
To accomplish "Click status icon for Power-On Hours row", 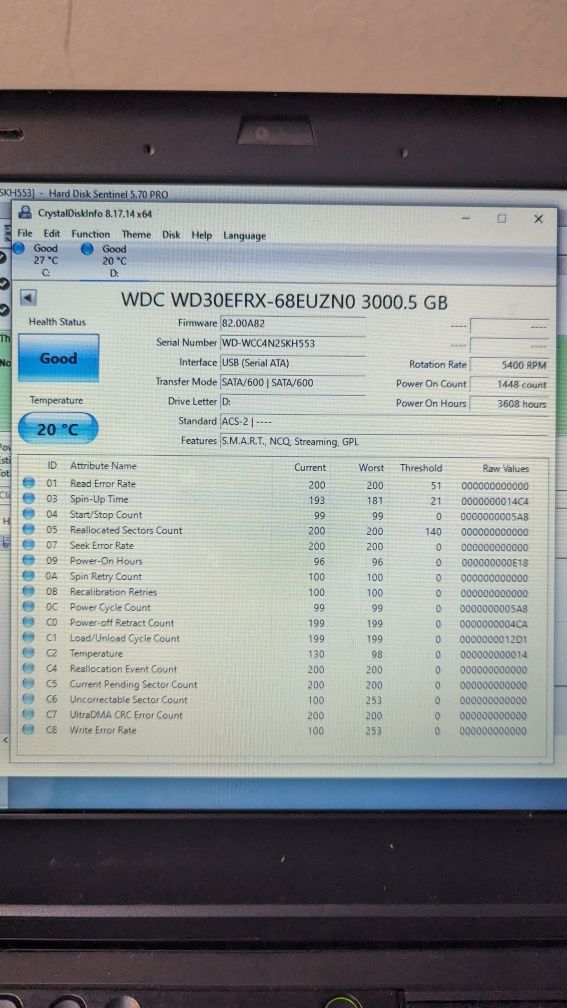I will (x=29, y=560).
